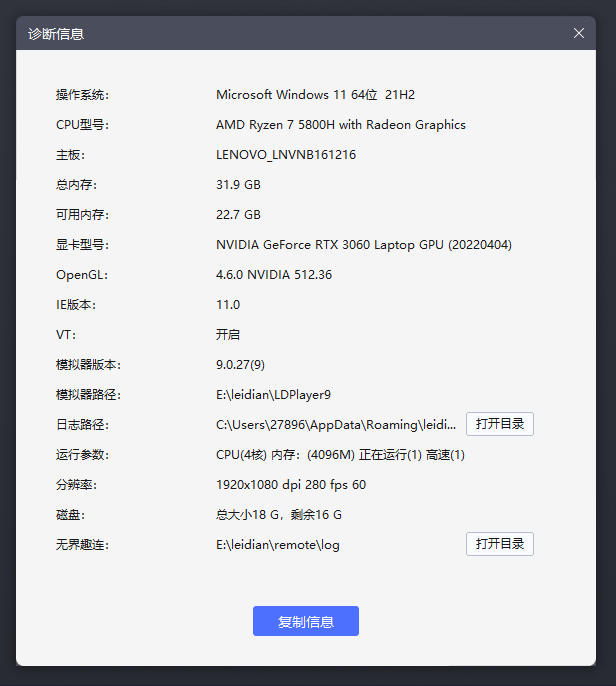
Task: Click the truncated C:\Users log path text
Action: pyautogui.click(x=336, y=425)
